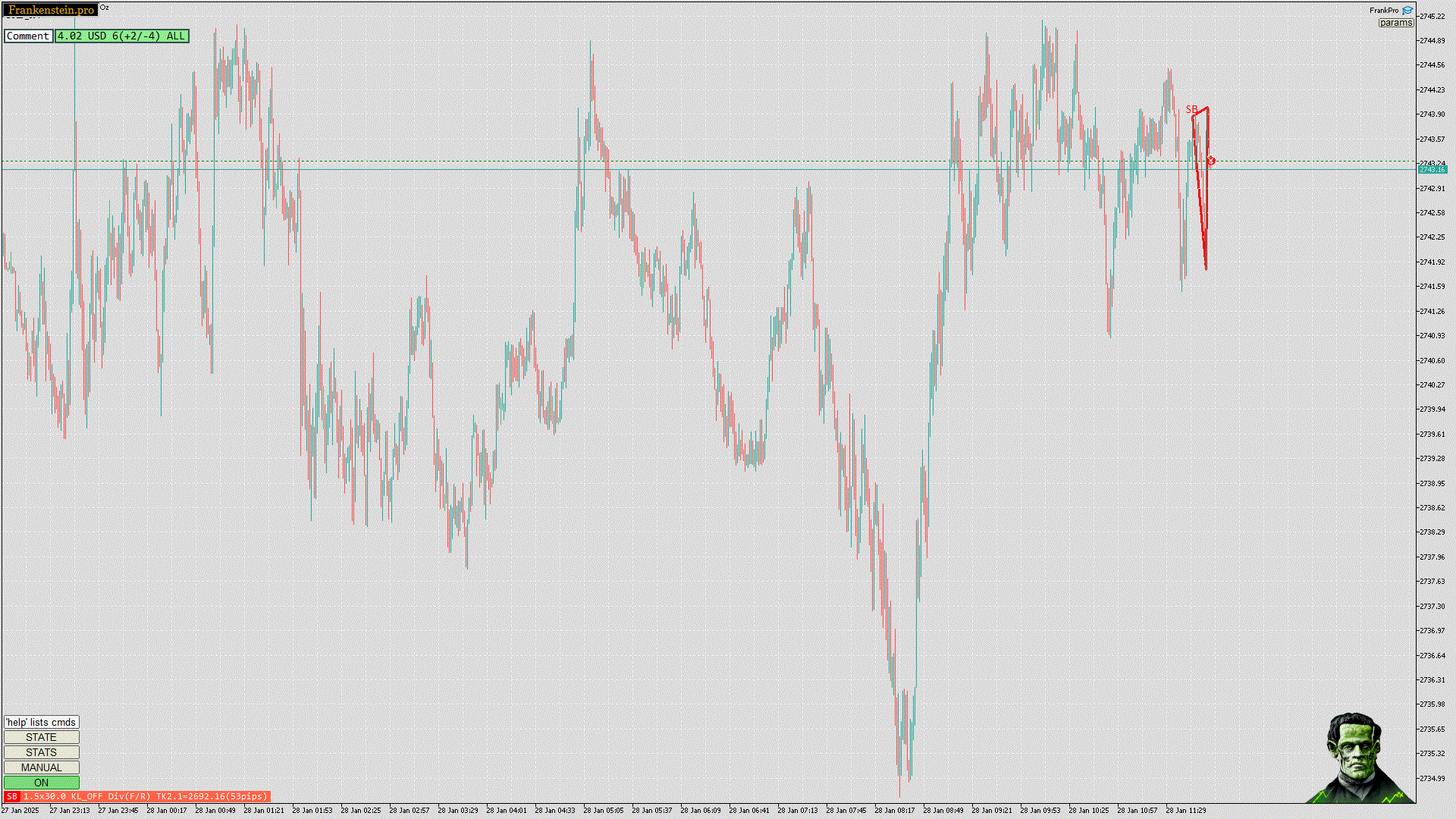
Task: Click the orange strategy parameters status bar
Action: [145, 796]
